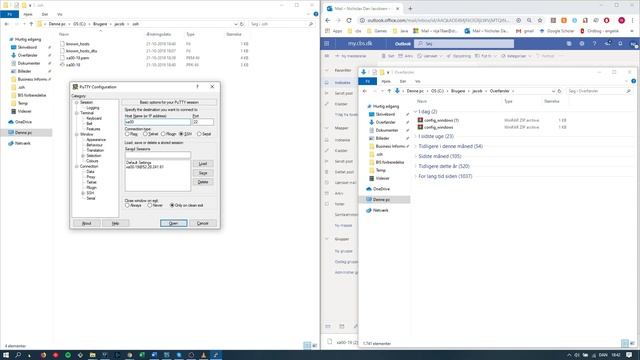
Task: Click the up arrow in left Explorer navigation
Action: tap(31, 24)
